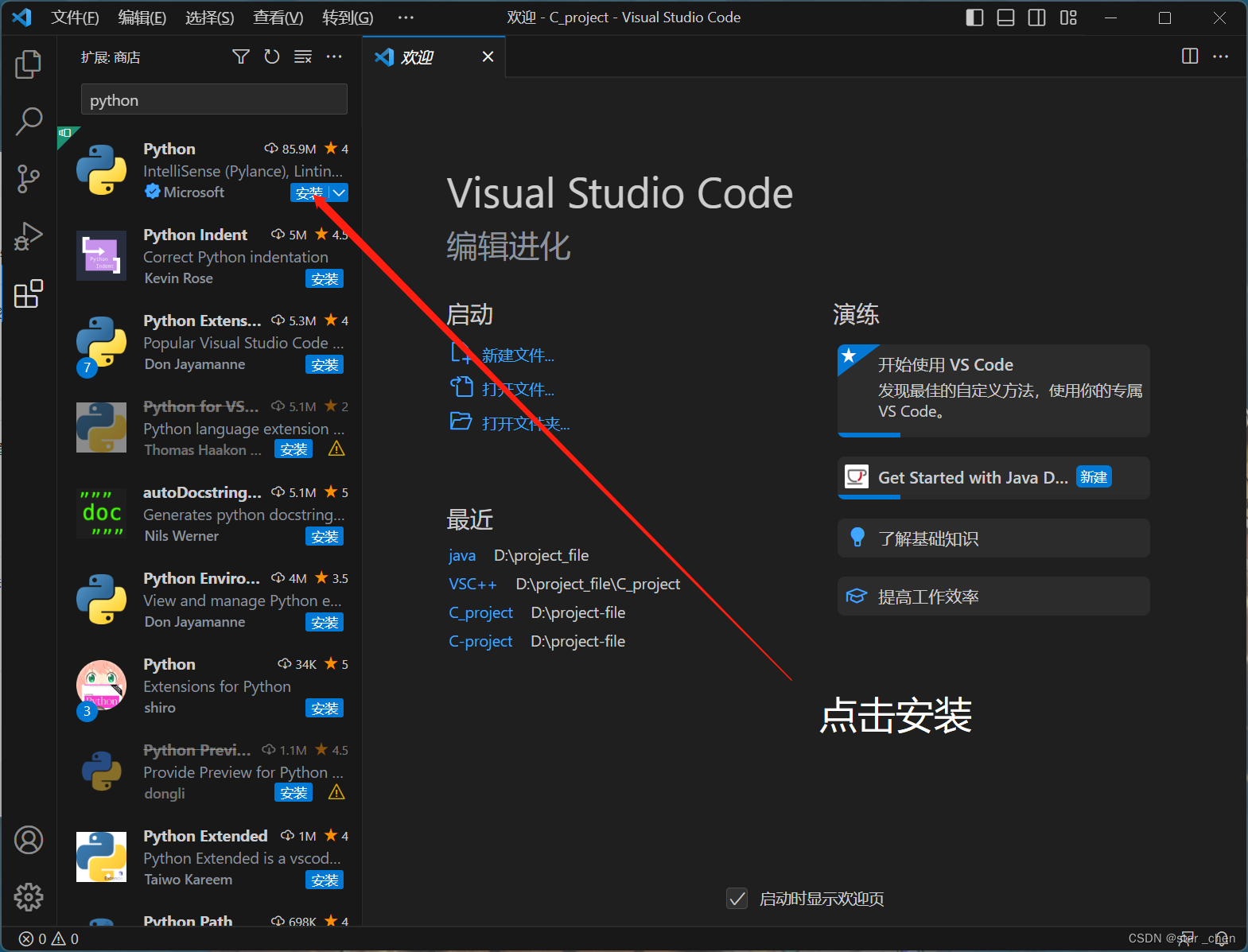This screenshot has width=1248, height=952.
Task: Click the 打开文件夹 link
Action: [526, 423]
